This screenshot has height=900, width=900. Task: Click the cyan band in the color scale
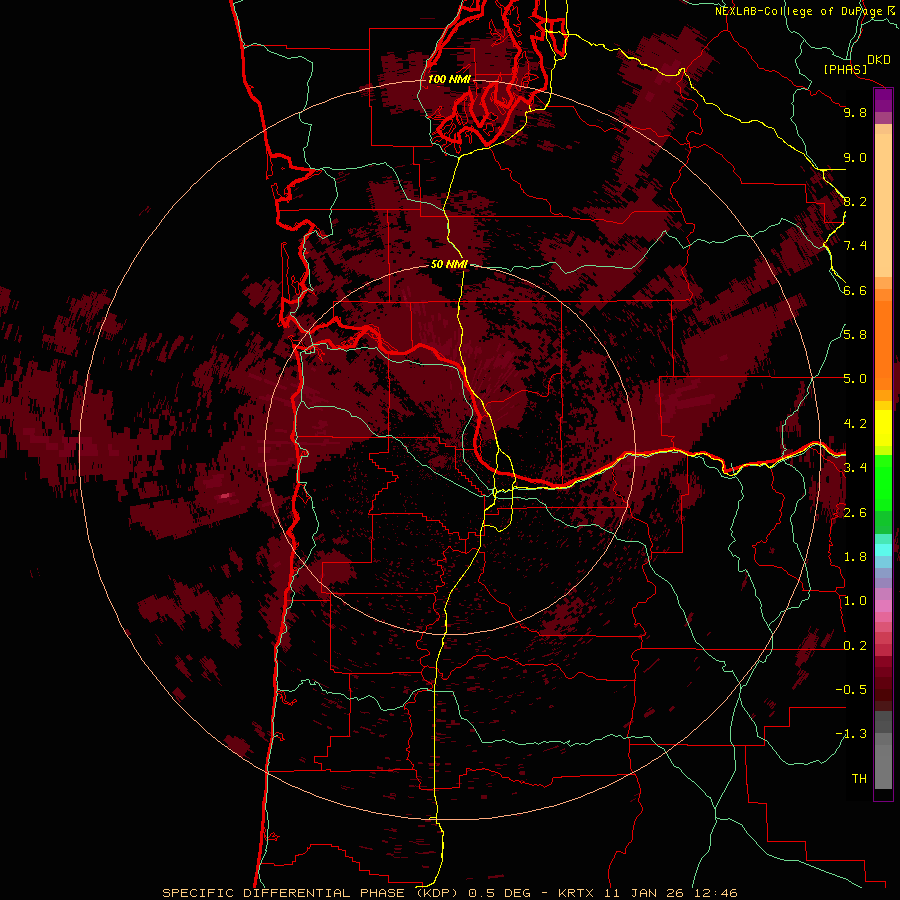pyautogui.click(x=883, y=550)
